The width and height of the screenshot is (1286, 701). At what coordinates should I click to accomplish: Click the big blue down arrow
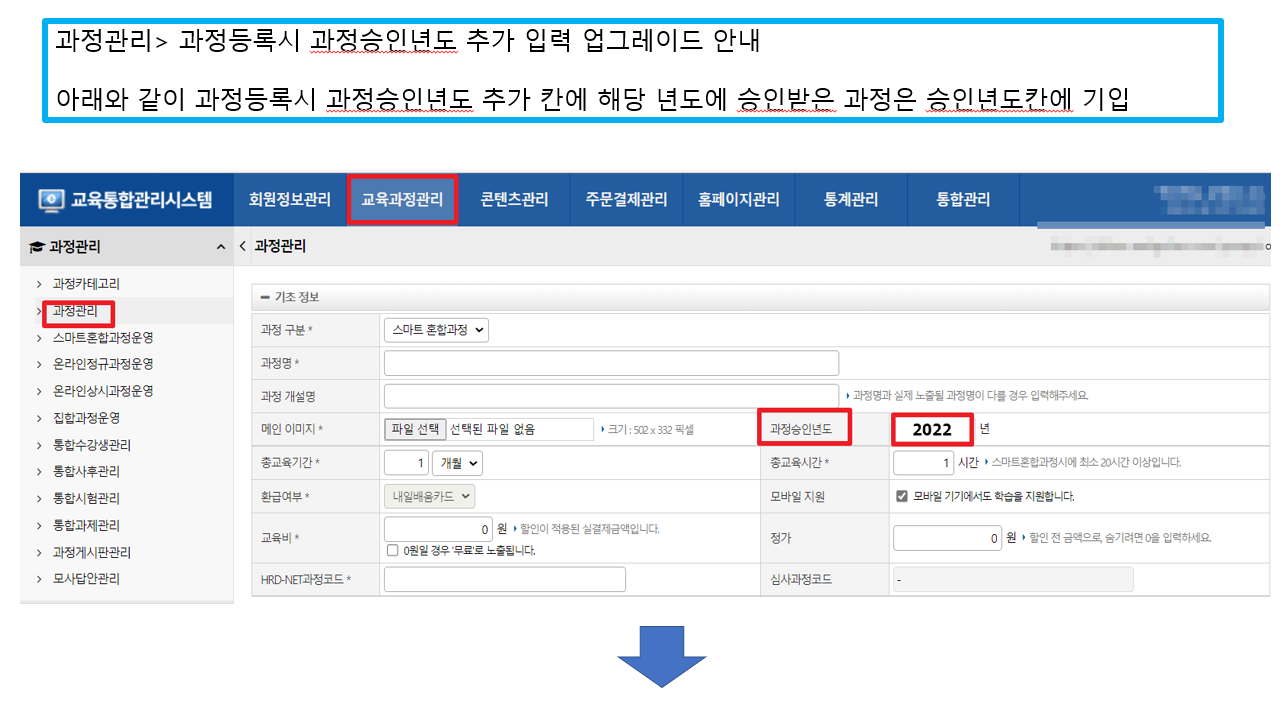(661, 656)
